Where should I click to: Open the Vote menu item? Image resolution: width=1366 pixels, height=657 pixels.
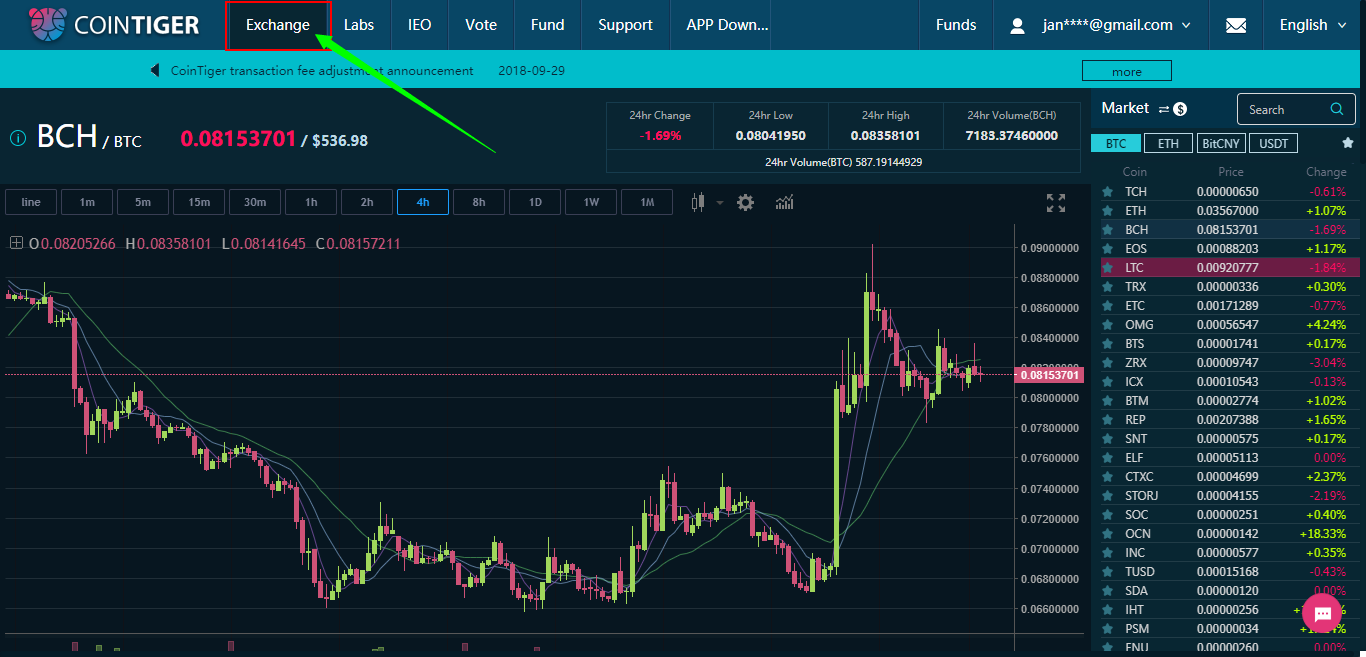point(481,25)
